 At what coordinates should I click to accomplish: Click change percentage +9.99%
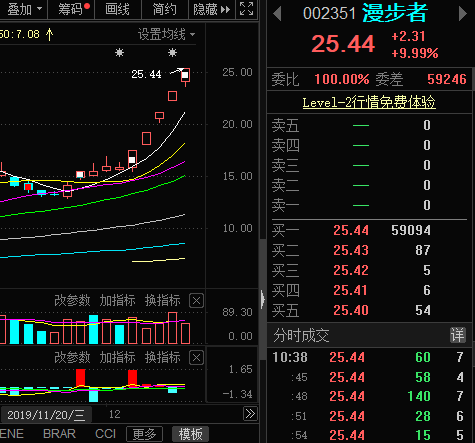415,53
